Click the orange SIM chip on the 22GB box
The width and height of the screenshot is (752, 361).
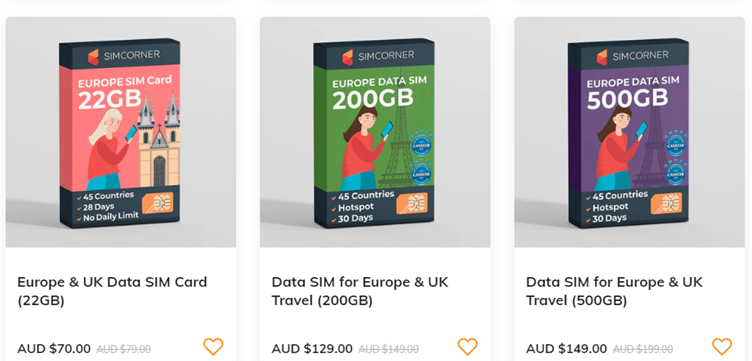click(158, 202)
